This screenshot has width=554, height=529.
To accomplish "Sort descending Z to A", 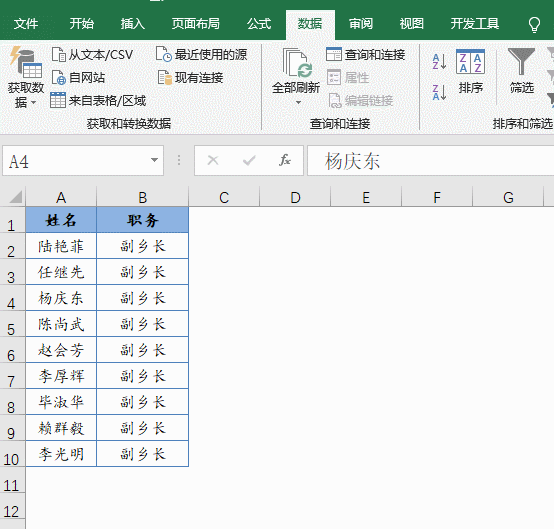I will point(440,92).
